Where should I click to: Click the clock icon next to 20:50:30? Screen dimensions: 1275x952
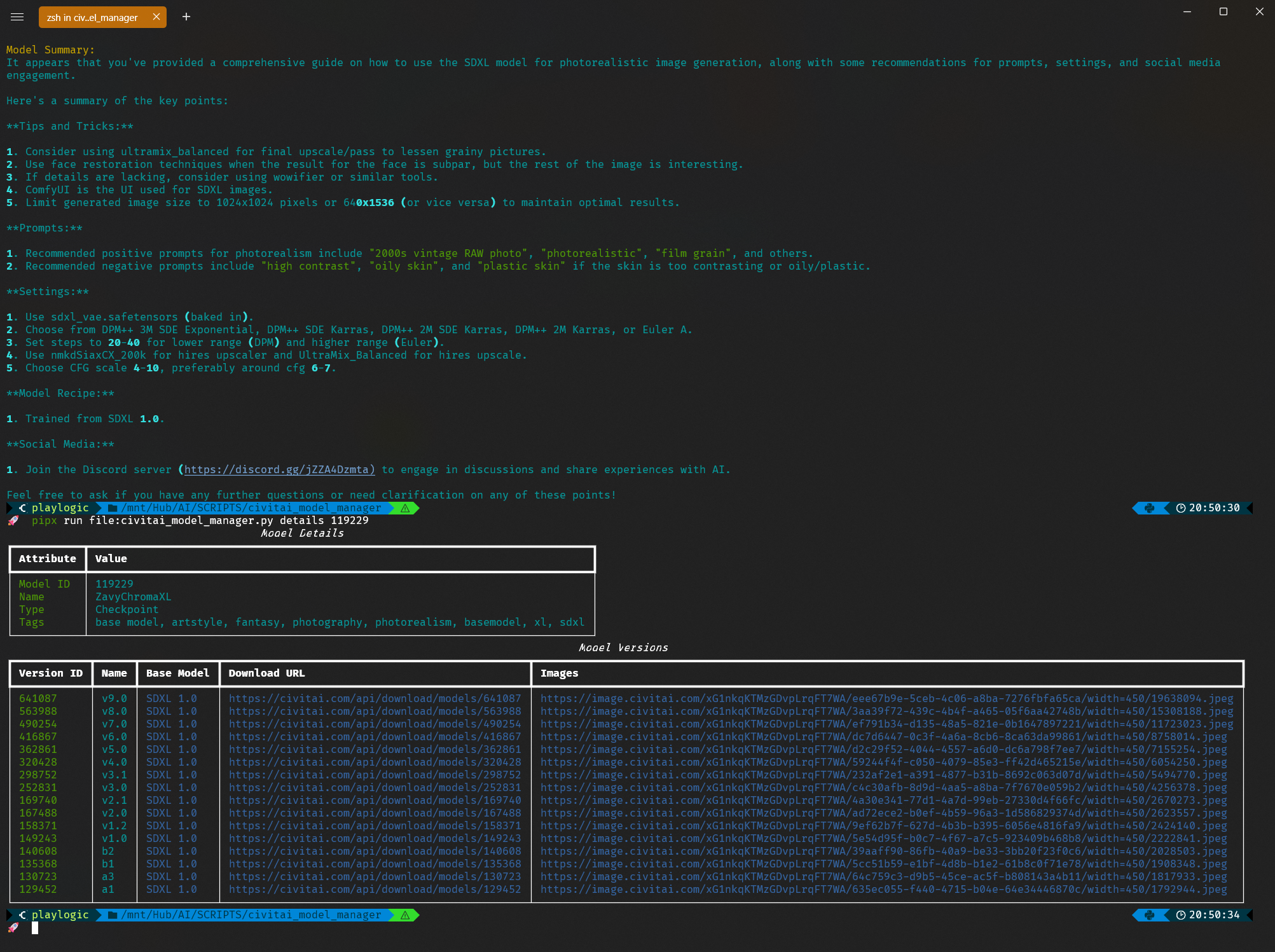(1181, 508)
